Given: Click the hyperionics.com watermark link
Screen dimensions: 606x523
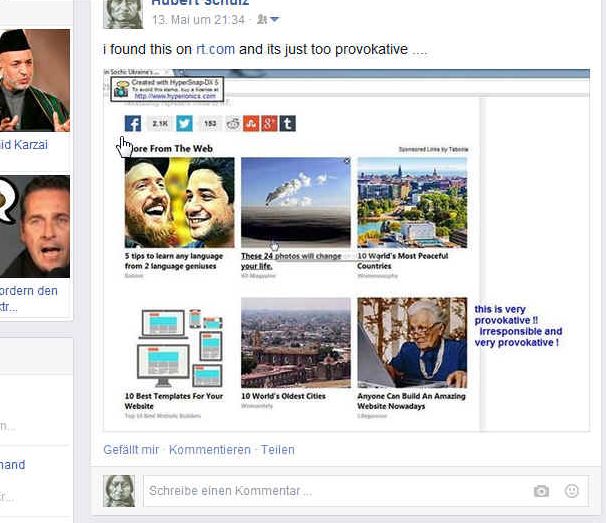Looking at the screenshot, I should 175,96.
